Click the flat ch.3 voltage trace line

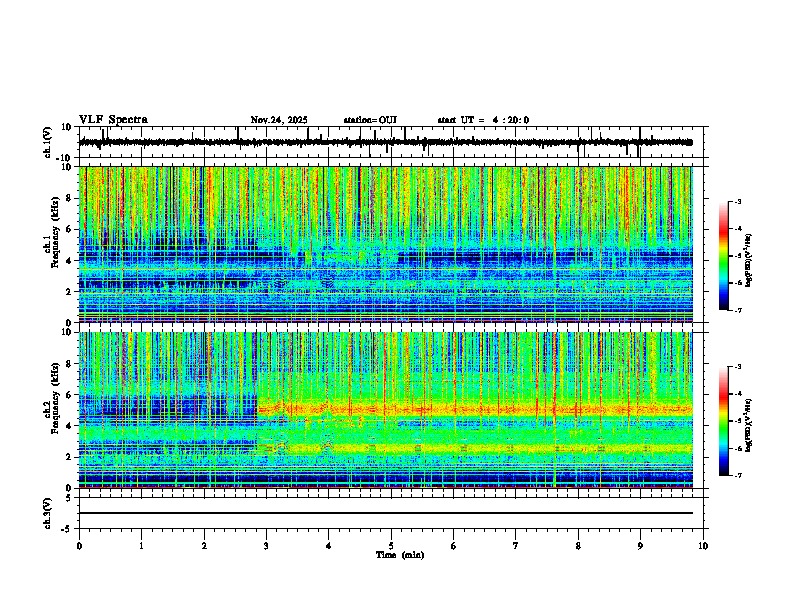(385, 513)
